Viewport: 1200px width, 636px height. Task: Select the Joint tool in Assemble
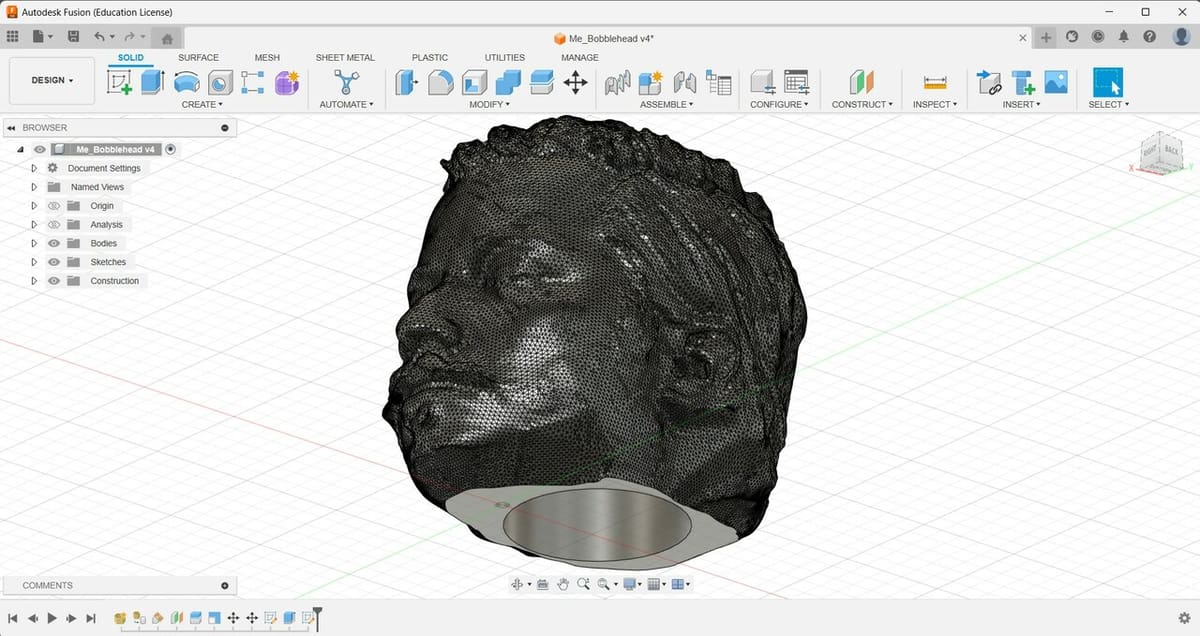[685, 83]
